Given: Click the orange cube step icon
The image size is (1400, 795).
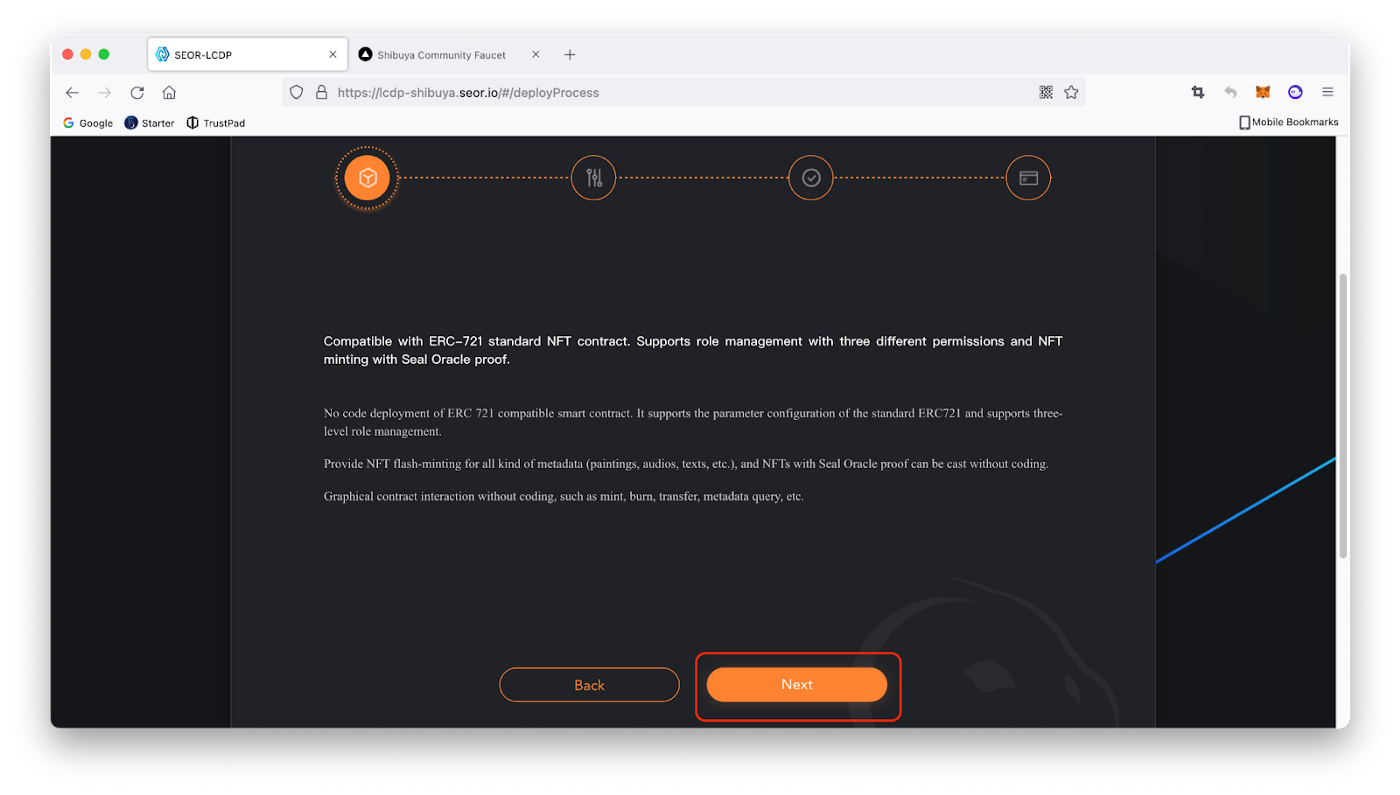Looking at the screenshot, I should [x=367, y=178].
